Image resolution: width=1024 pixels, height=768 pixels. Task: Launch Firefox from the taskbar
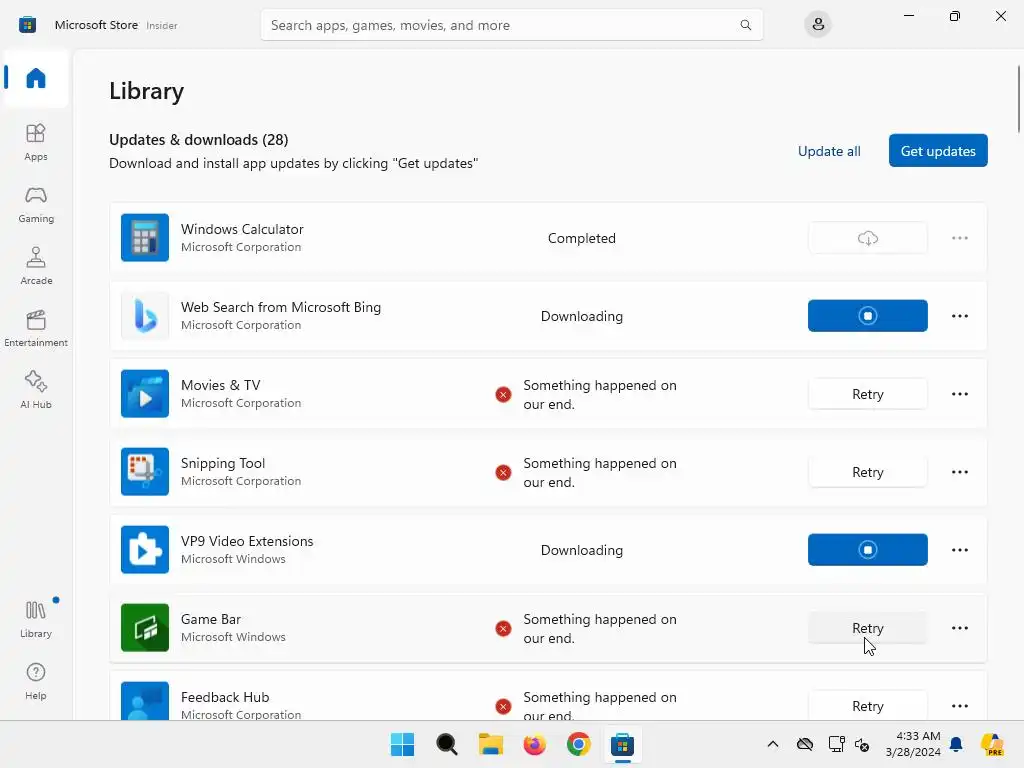click(534, 744)
